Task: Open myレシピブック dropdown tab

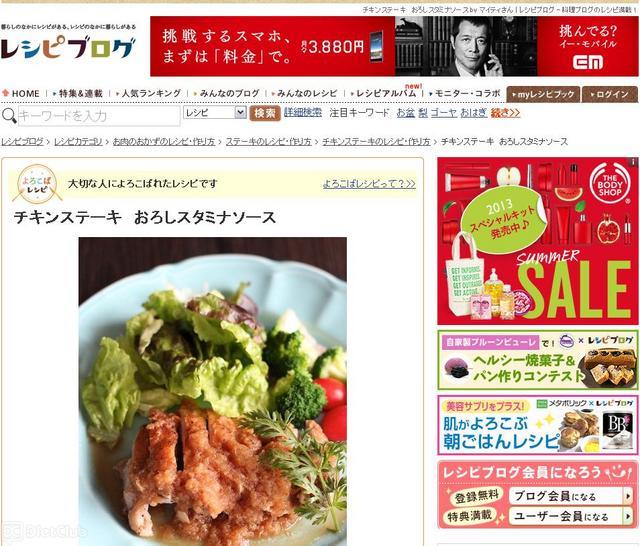Action: 543,94
